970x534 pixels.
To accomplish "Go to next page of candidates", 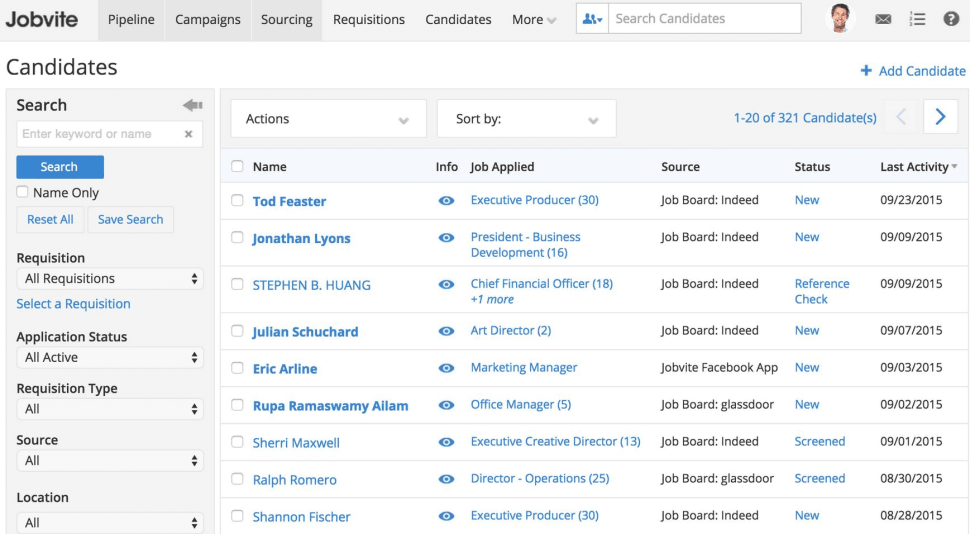I will (x=940, y=117).
